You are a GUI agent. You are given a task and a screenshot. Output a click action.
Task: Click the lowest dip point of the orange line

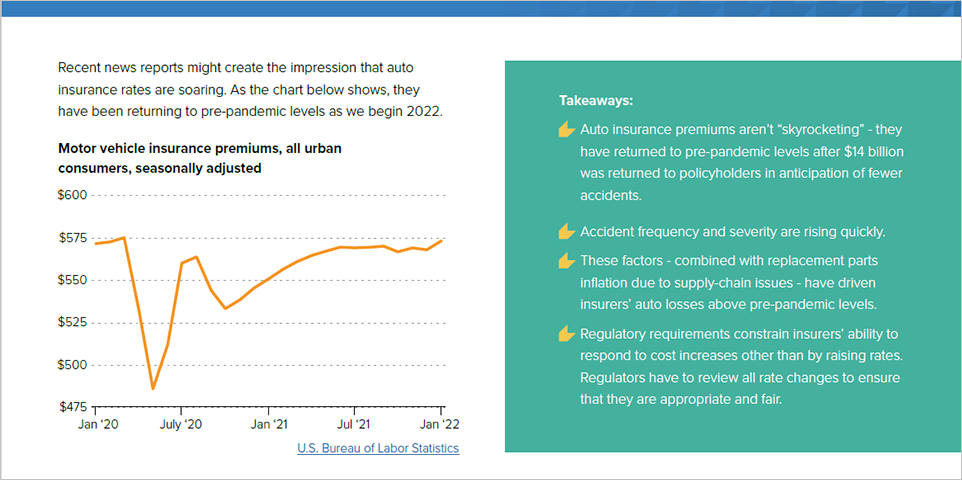point(153,388)
